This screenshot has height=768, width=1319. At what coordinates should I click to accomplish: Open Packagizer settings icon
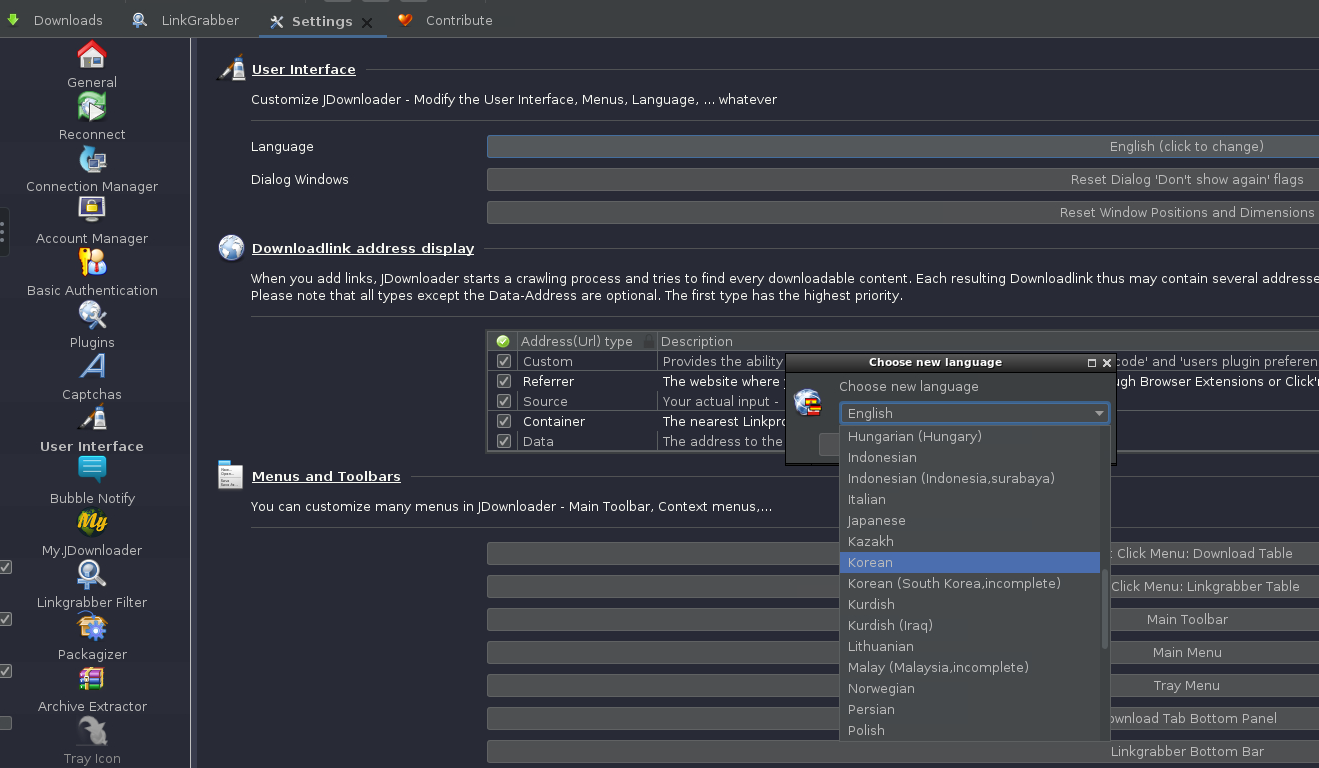[x=92, y=627]
